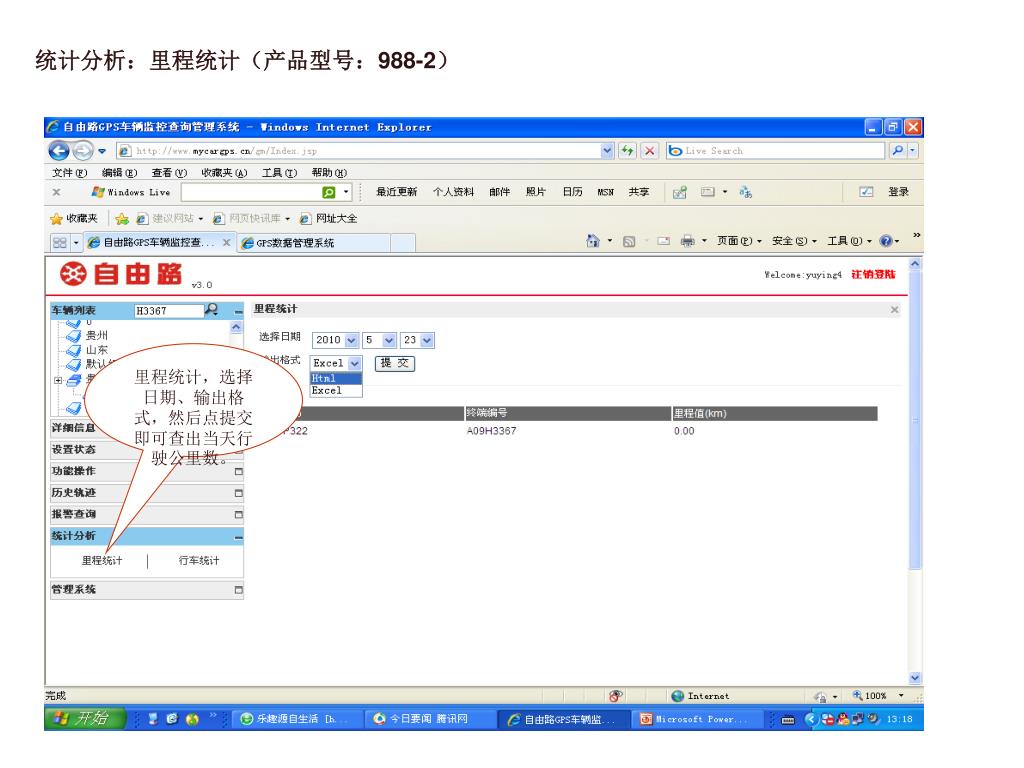Click the Help question mark icon
The image size is (1024, 768).
[886, 241]
